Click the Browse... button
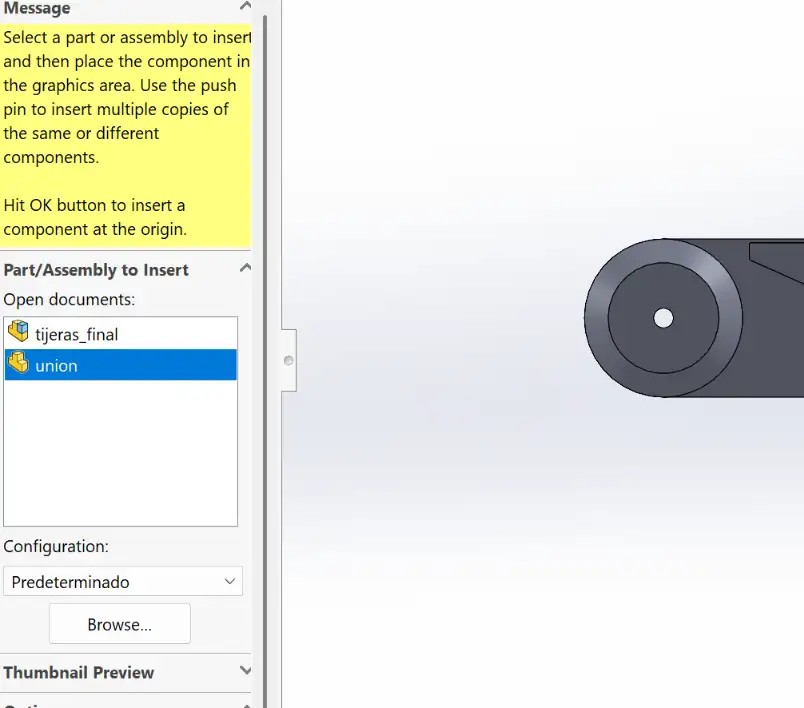 point(119,624)
